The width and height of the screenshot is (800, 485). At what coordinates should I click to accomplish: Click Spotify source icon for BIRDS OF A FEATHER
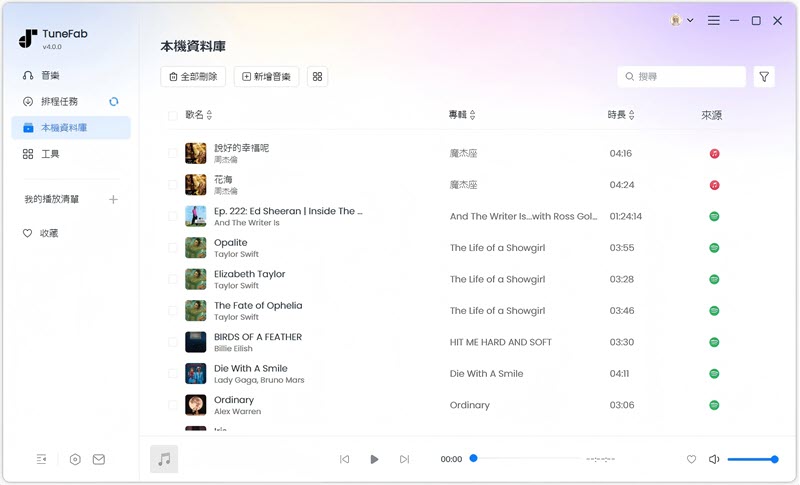pyautogui.click(x=714, y=342)
